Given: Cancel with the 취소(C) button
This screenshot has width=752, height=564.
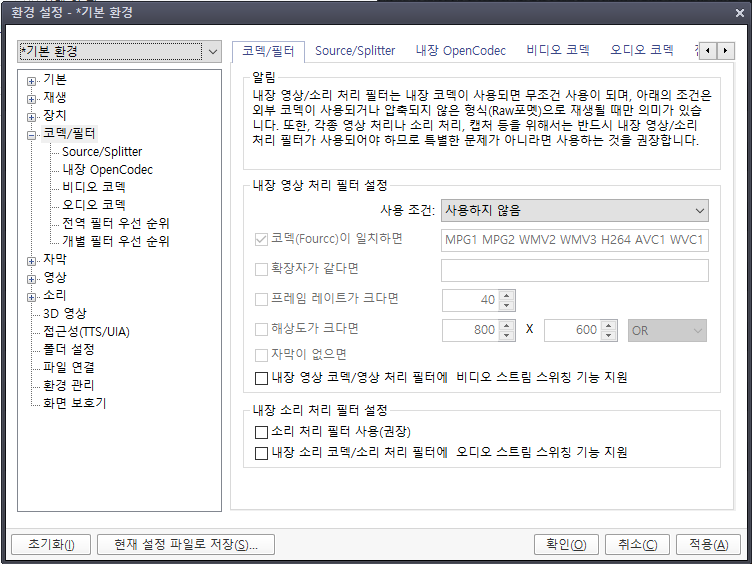Looking at the screenshot, I should [637, 544].
